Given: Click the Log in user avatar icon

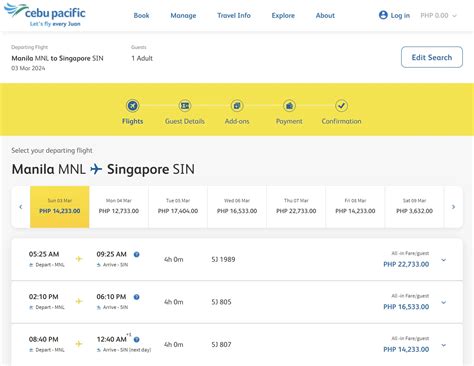Looking at the screenshot, I should [x=383, y=15].
